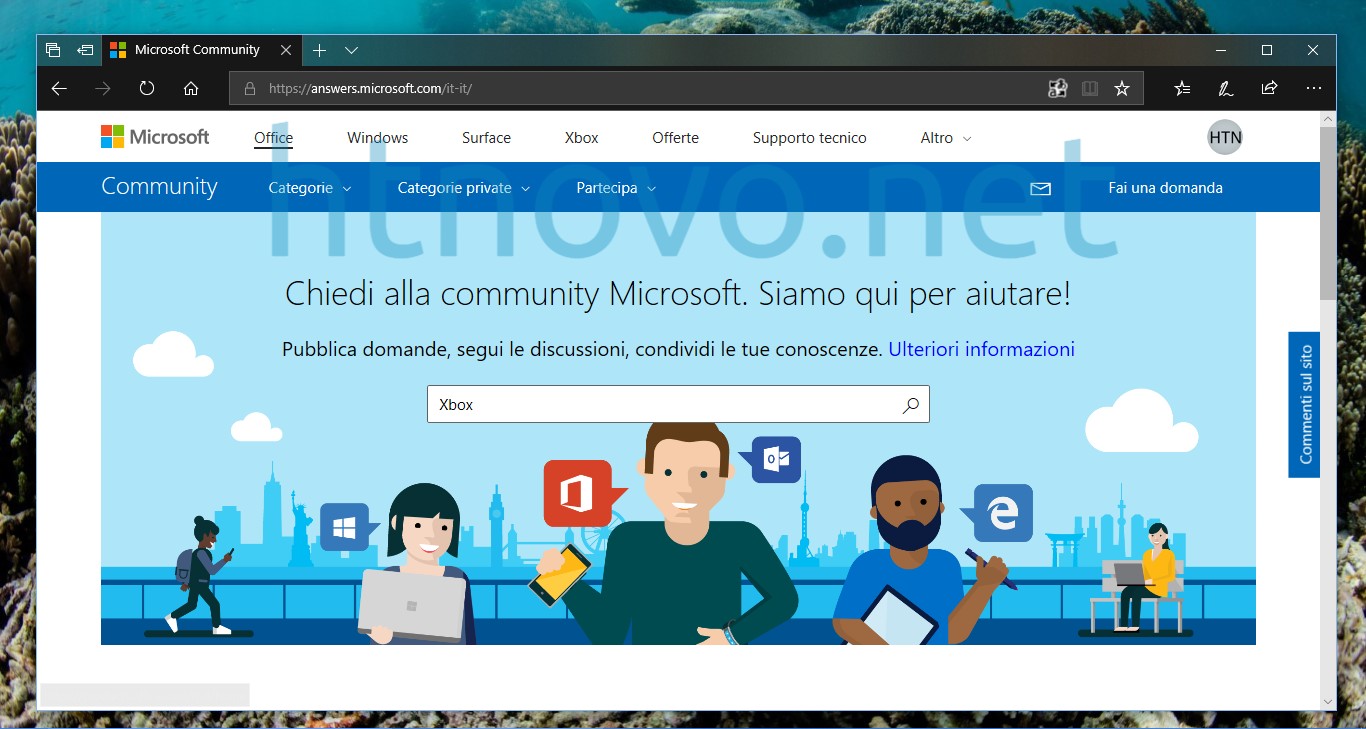Toggle tab previews with the stacked-tabs icon
The height and width of the screenshot is (729, 1366).
pos(52,50)
